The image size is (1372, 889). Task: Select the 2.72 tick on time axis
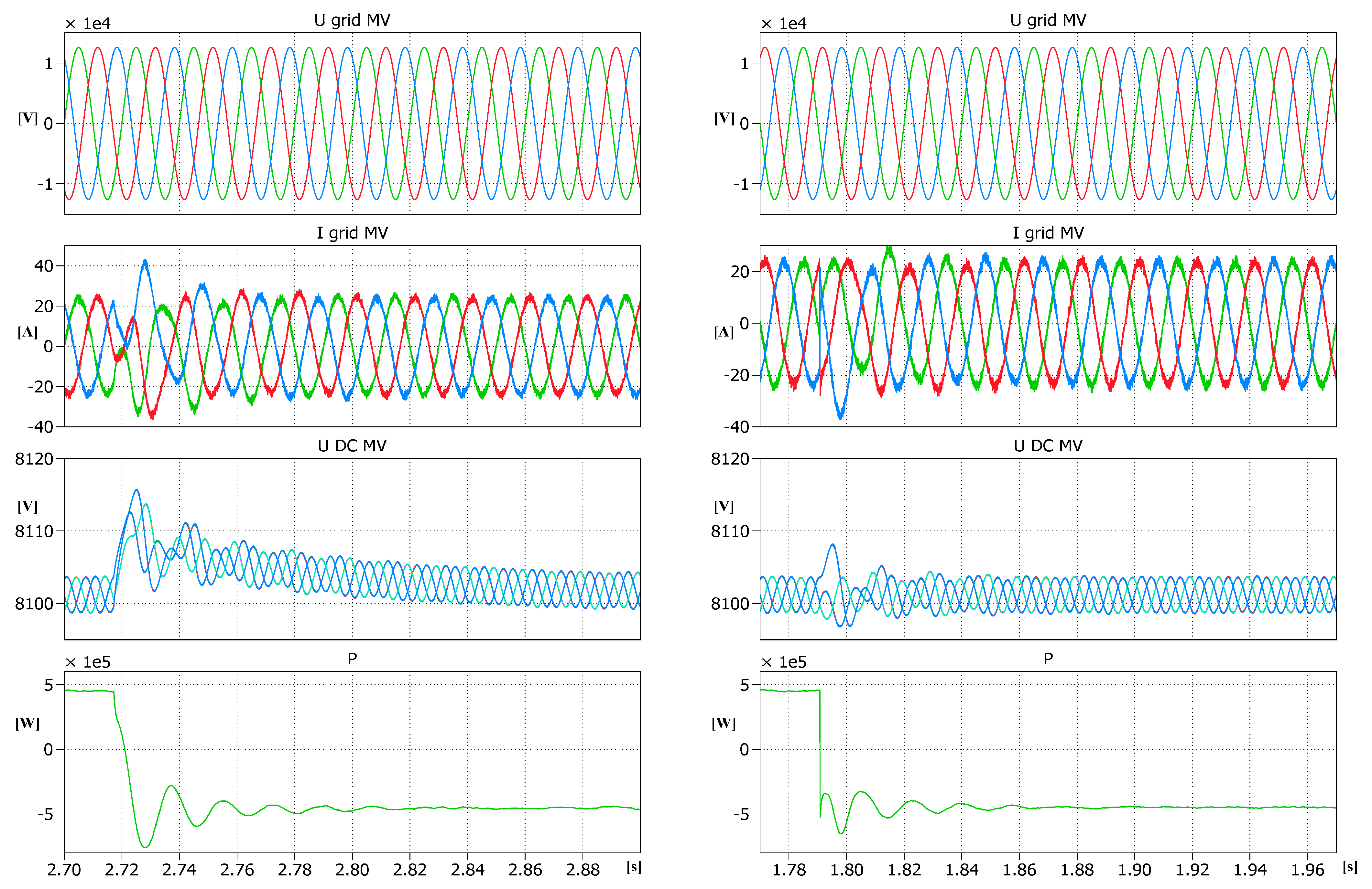(122, 869)
